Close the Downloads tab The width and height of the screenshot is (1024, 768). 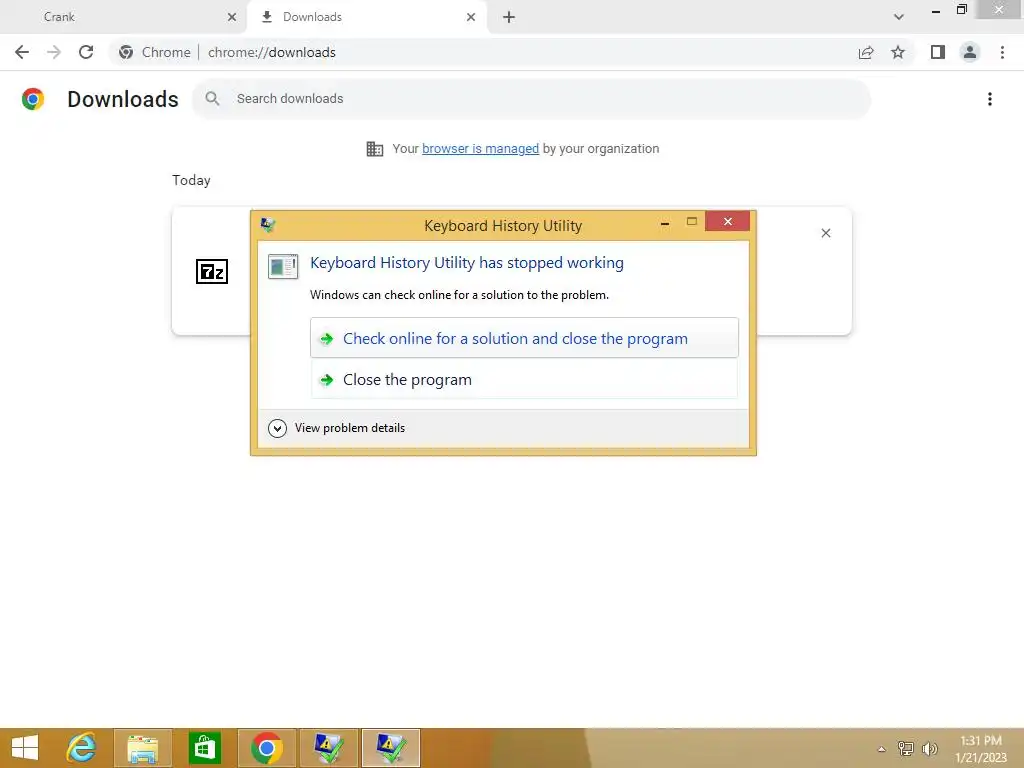[471, 17]
